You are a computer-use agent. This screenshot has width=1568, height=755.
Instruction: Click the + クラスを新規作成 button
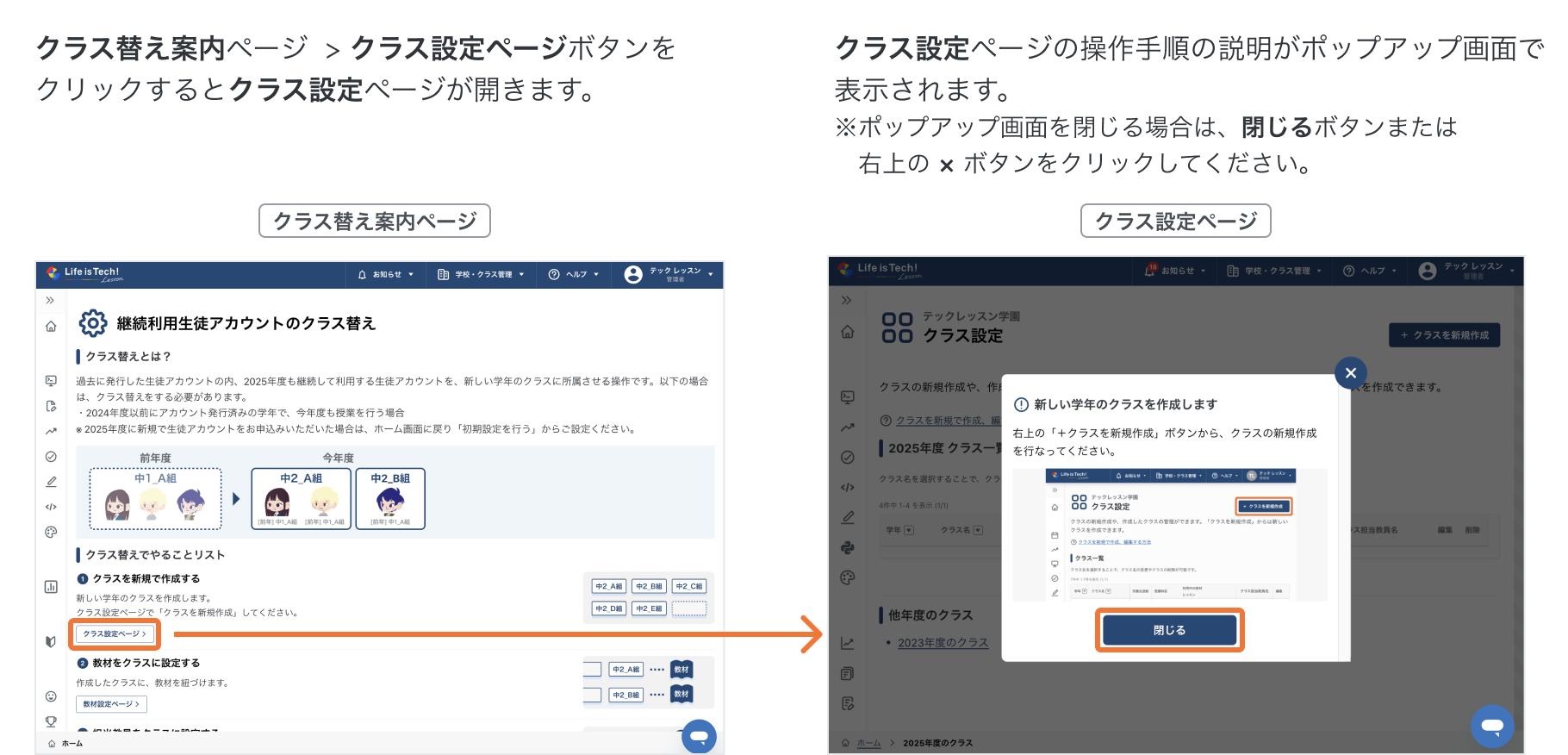click(x=1444, y=335)
